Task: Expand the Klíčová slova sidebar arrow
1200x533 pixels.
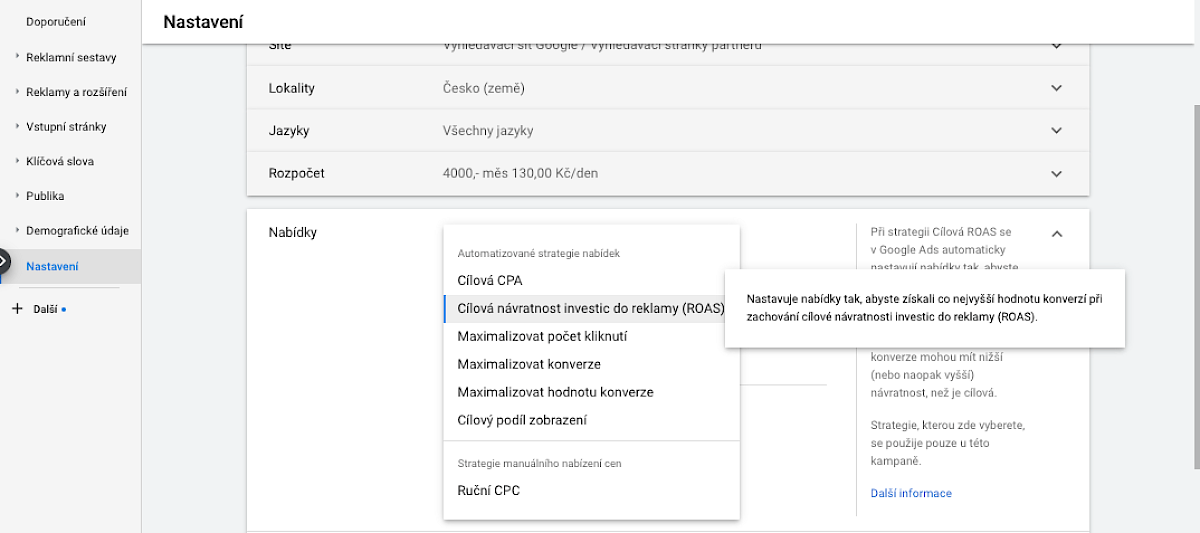Action: tap(17, 160)
